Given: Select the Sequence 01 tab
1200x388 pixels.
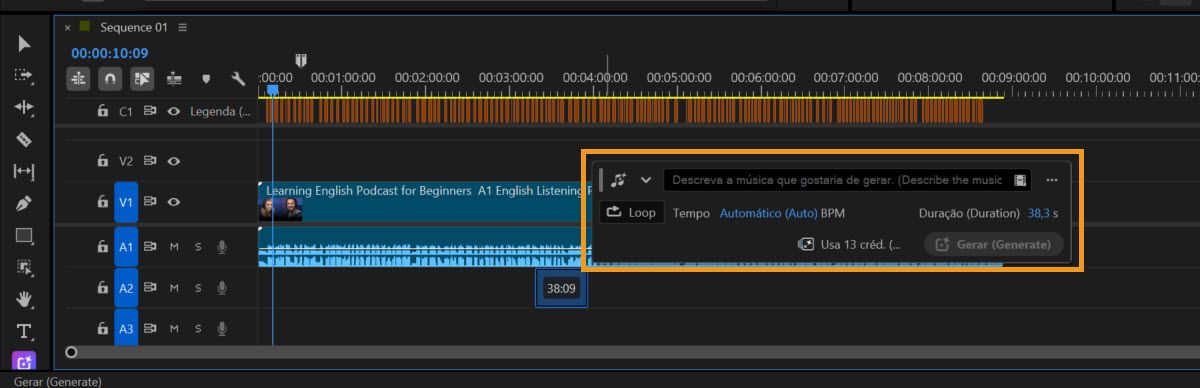Looking at the screenshot, I should click(x=133, y=27).
